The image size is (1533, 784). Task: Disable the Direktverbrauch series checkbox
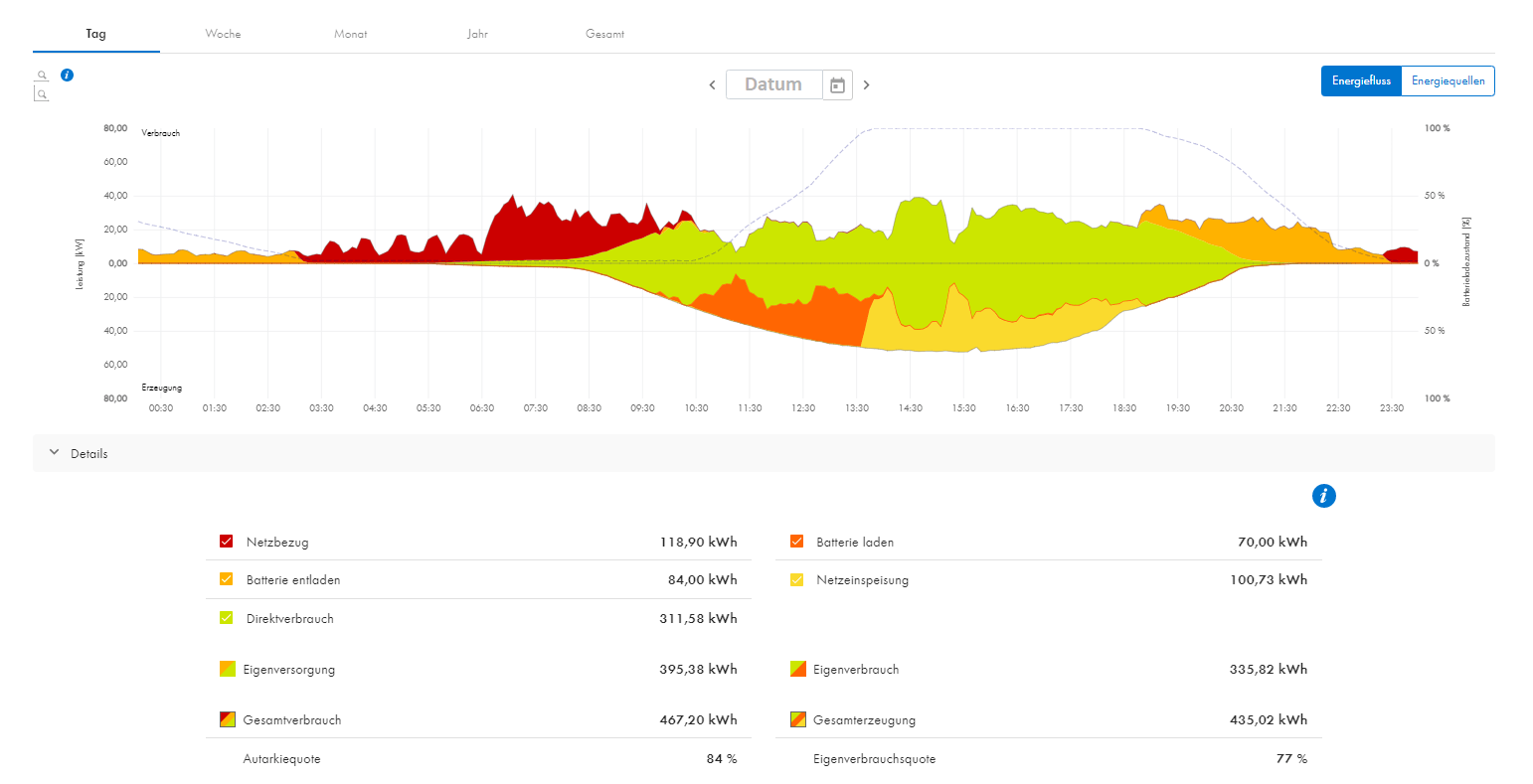[227, 618]
